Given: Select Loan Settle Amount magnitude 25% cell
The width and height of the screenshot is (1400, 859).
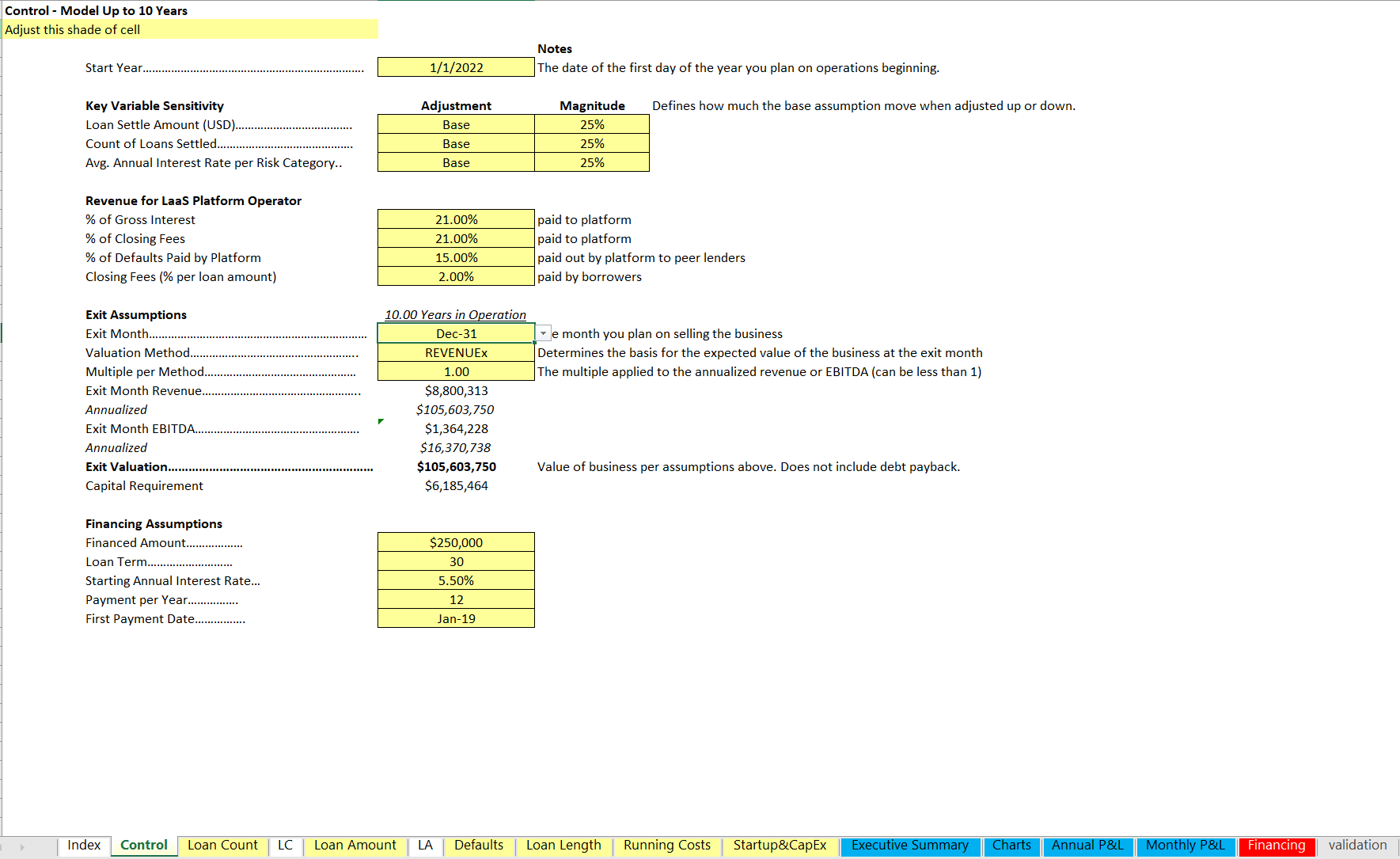Looking at the screenshot, I should [x=592, y=124].
